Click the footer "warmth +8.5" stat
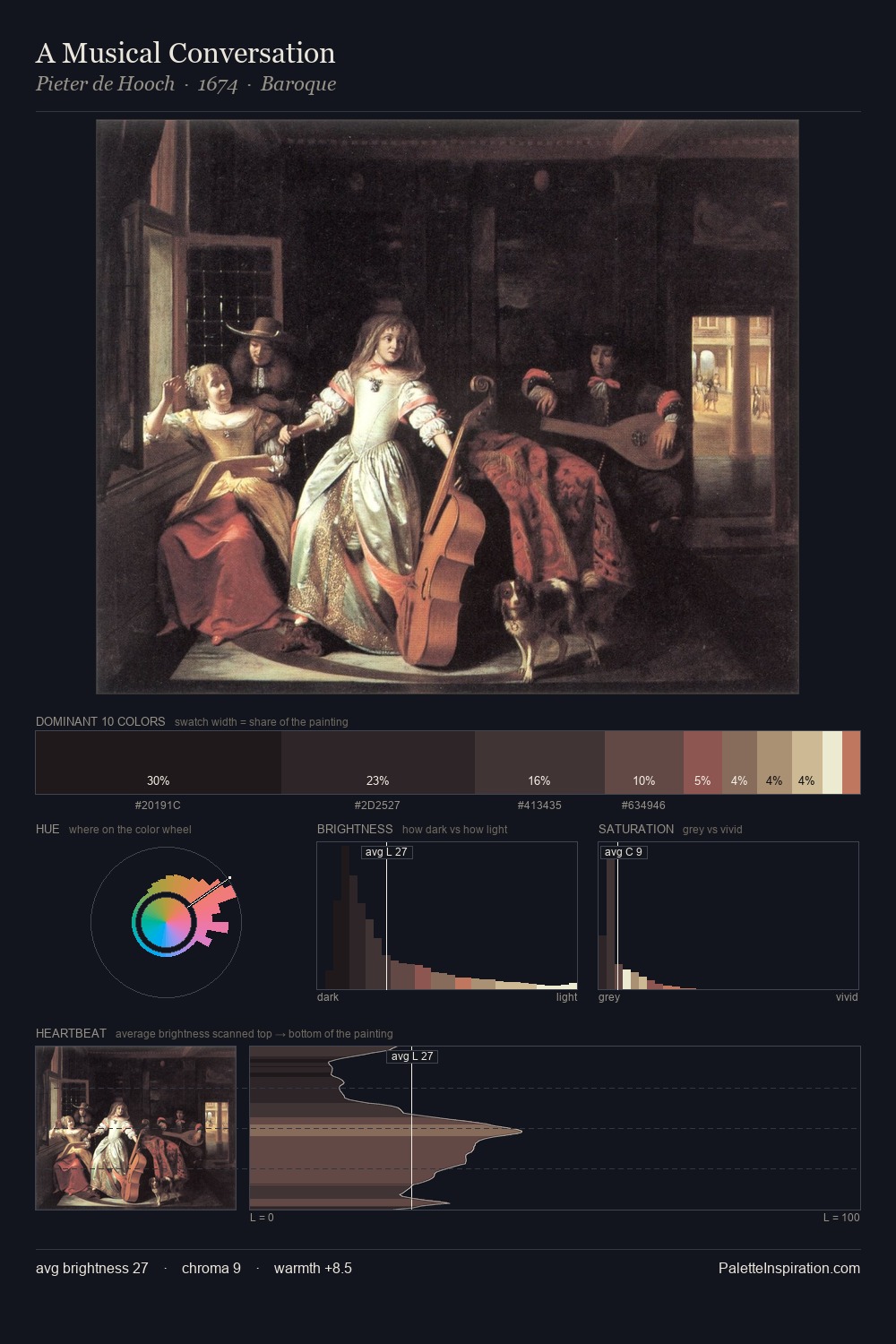Screen dimensions: 896x1344 [x=313, y=1268]
